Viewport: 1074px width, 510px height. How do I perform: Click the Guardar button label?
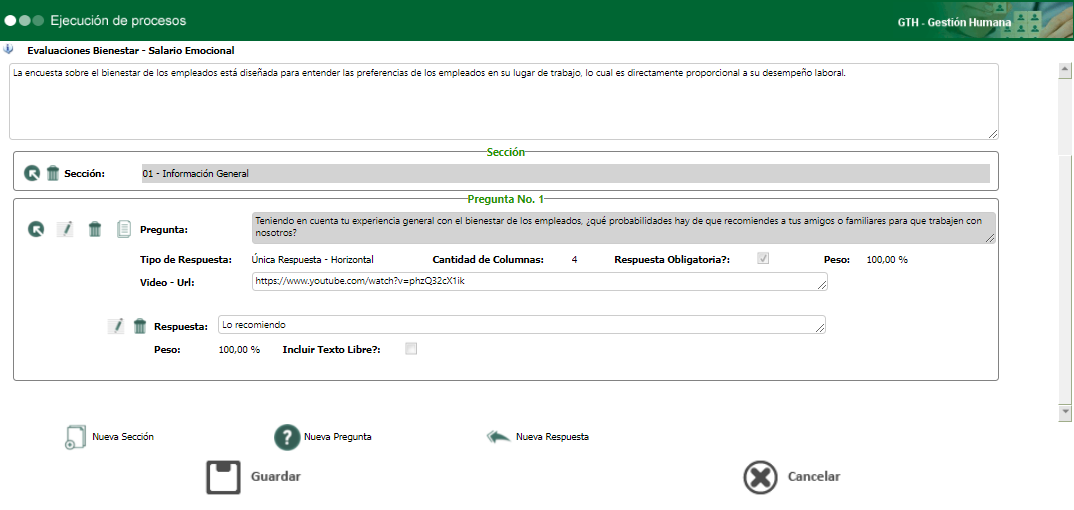click(275, 477)
